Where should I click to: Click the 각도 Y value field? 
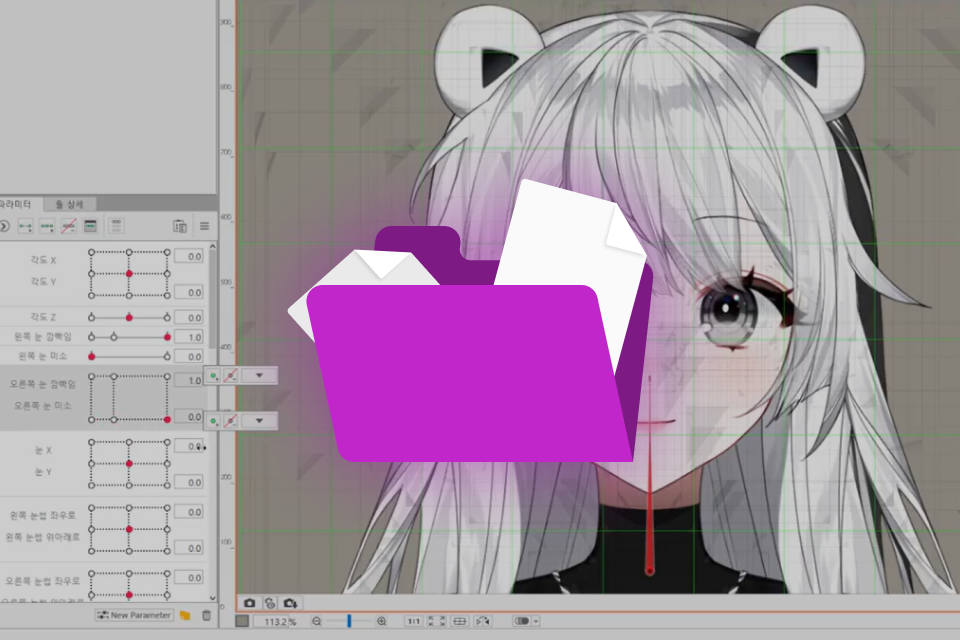[189, 292]
